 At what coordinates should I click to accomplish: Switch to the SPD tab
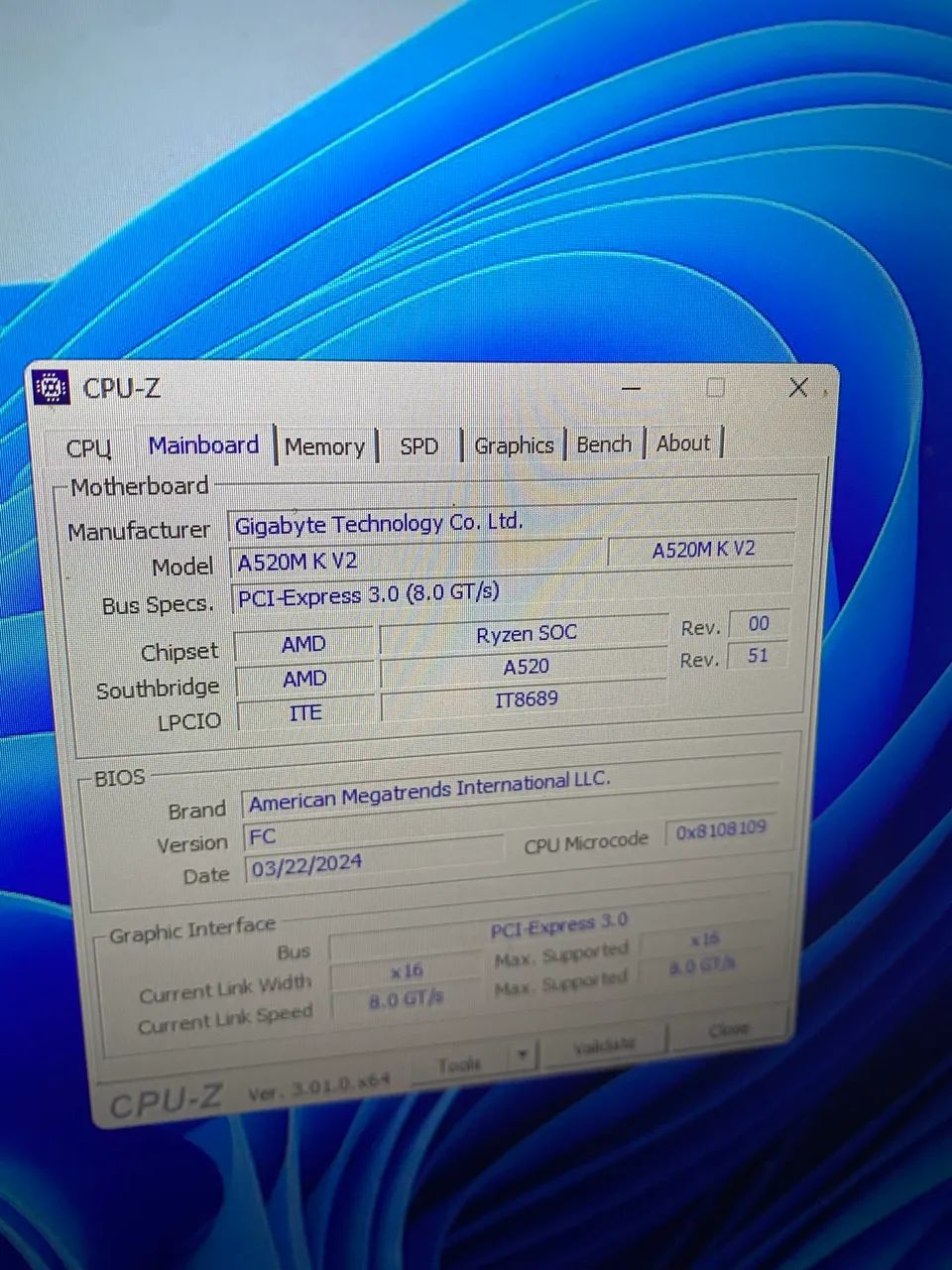(x=418, y=445)
